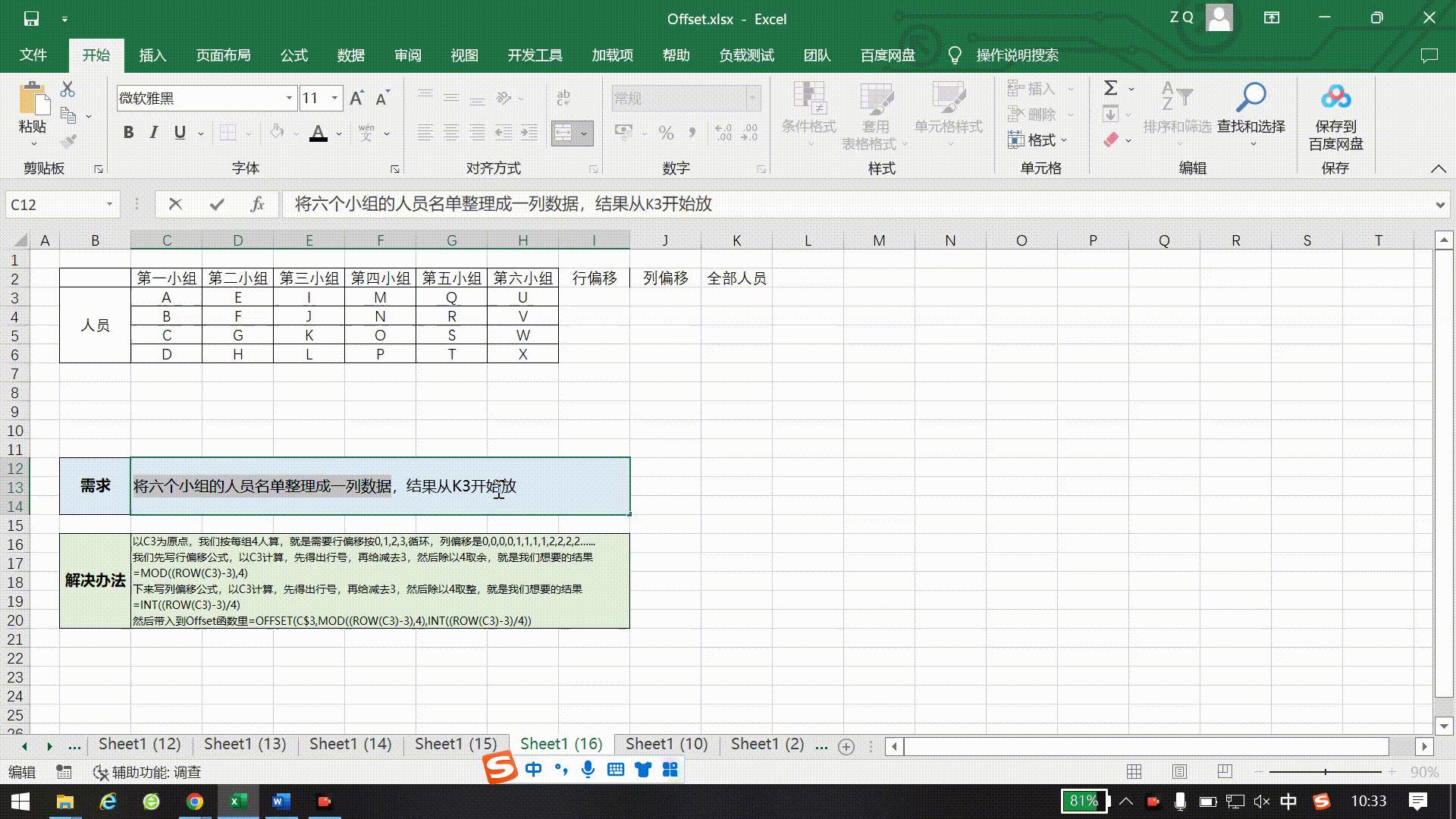Click the Percent style icon

666,133
